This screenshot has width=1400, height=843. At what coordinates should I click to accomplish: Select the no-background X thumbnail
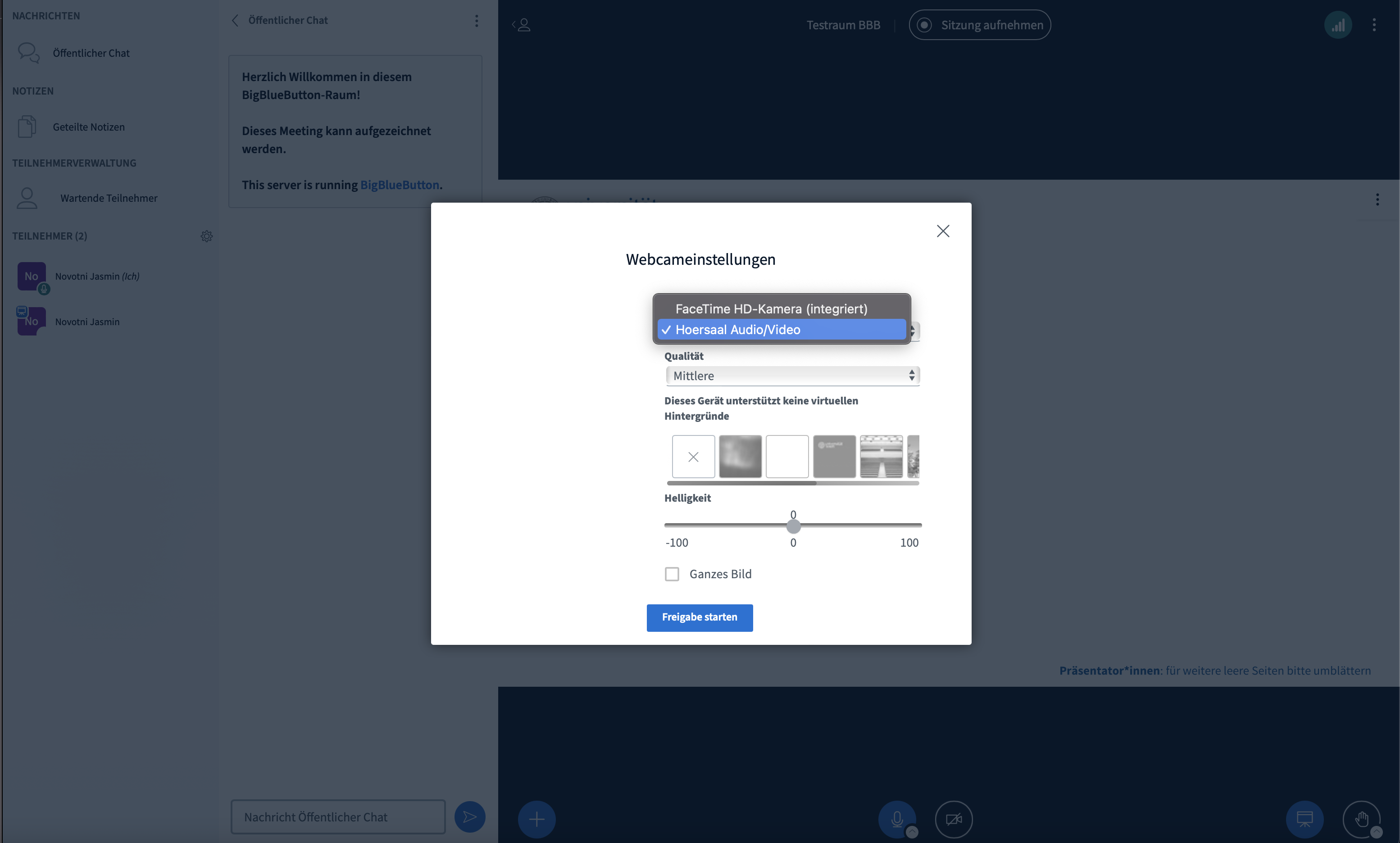[x=693, y=456]
